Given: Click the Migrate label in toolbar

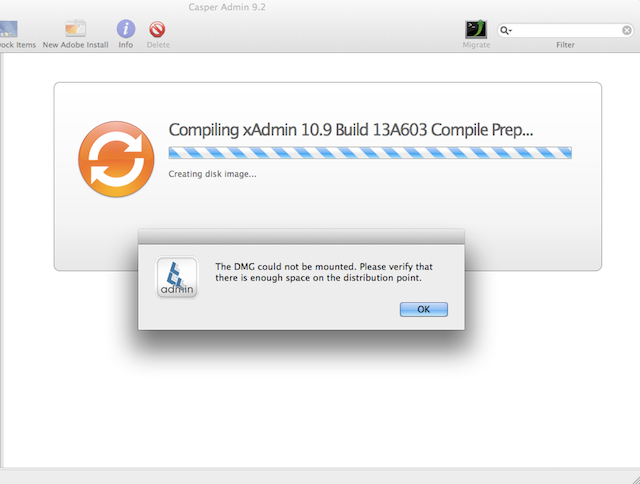Looking at the screenshot, I should pos(476,45).
